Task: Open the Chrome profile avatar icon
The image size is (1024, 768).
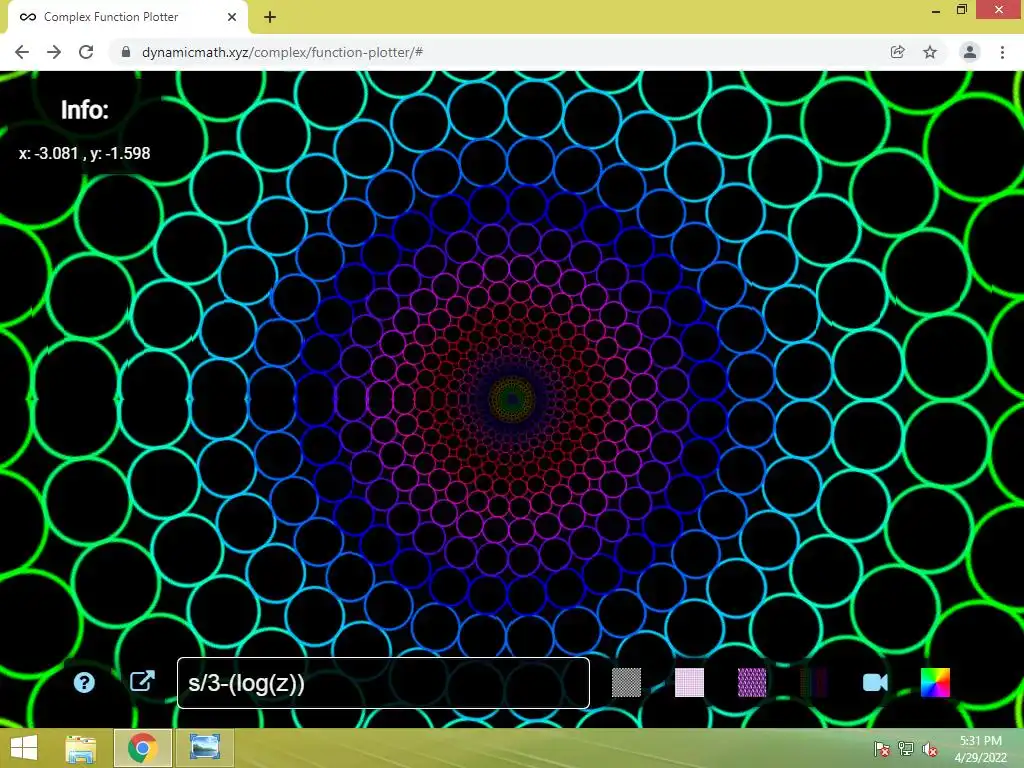Action: 970,52
